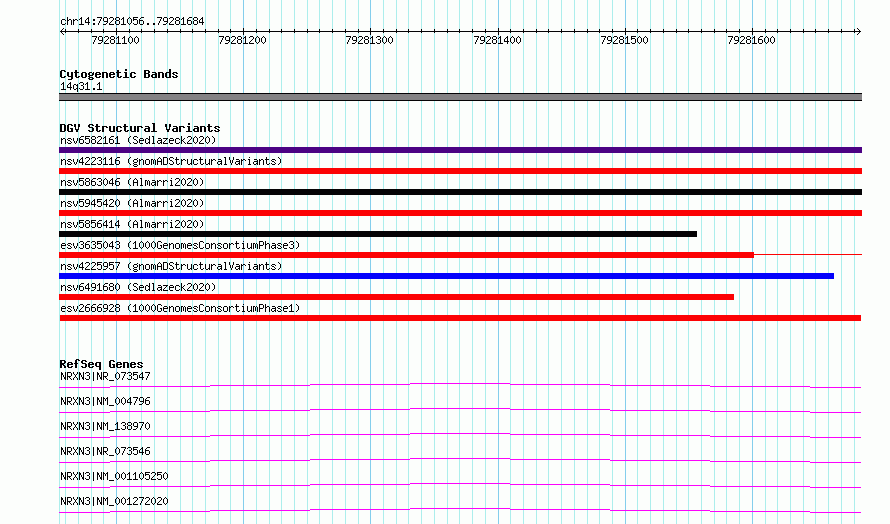
Task: Click ruler position label 79281200
Action: (242, 40)
